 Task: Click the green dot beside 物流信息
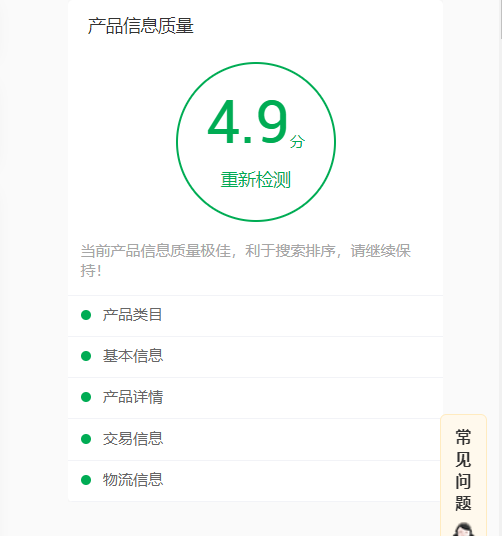coord(86,480)
